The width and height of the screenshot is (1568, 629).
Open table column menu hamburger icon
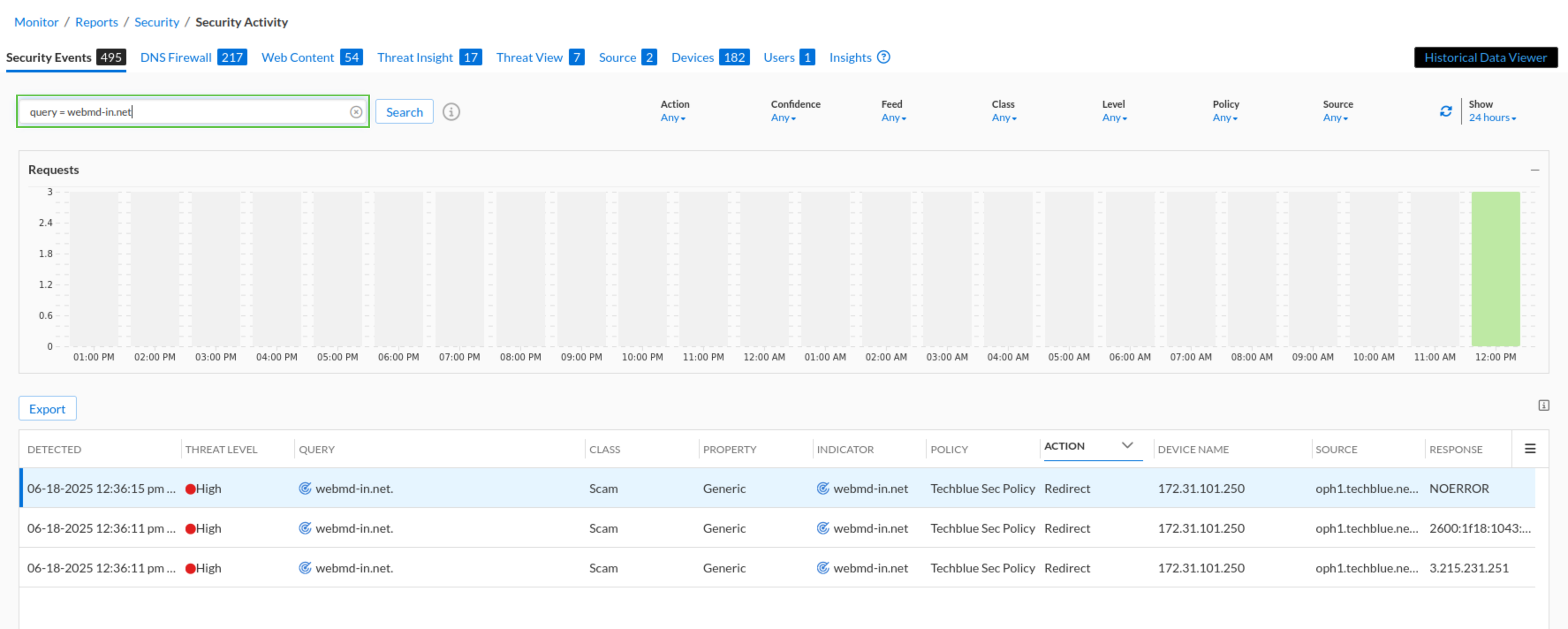pos(1530,449)
